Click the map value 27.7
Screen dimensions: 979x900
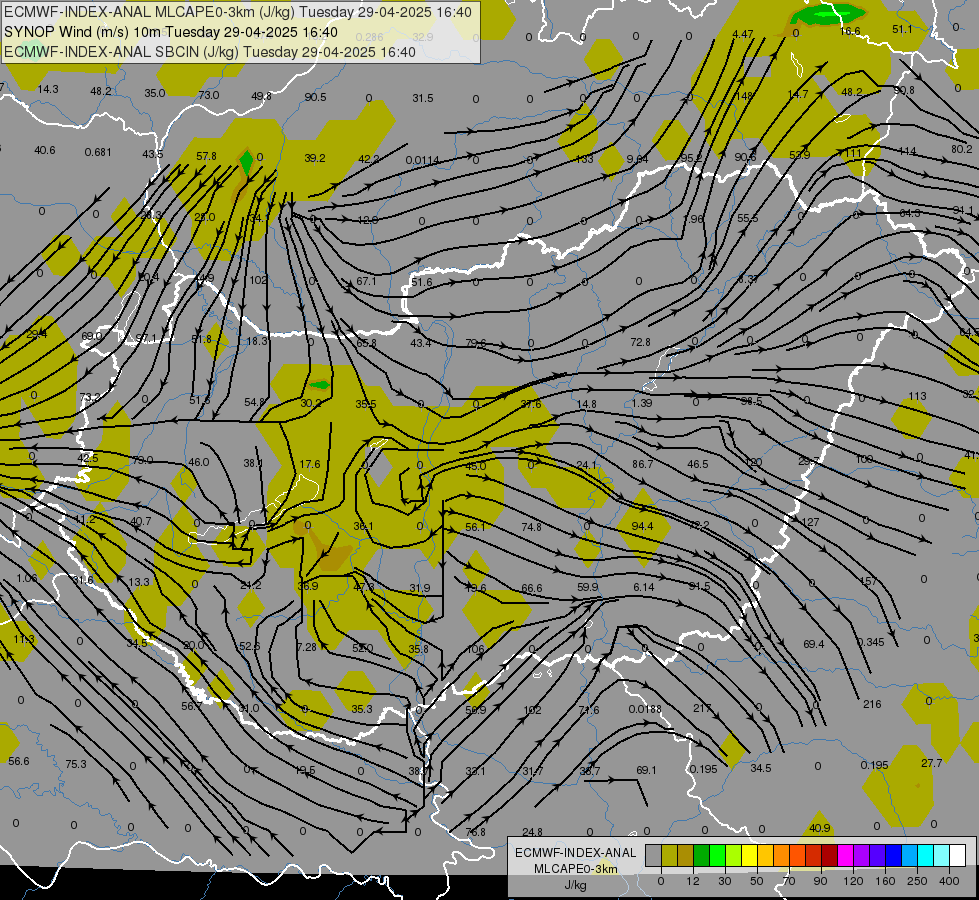(x=931, y=763)
